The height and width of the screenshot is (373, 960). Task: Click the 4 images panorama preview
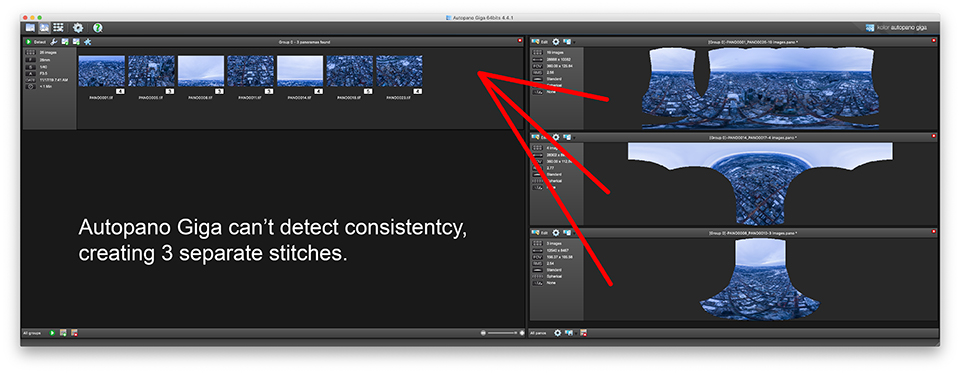pos(760,183)
